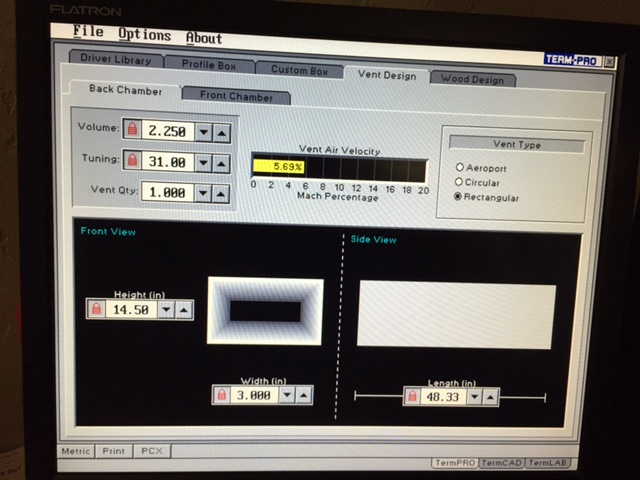Toggle the Width lock icon
Viewport: 640px width, 480px height.
pyautogui.click(x=222, y=395)
